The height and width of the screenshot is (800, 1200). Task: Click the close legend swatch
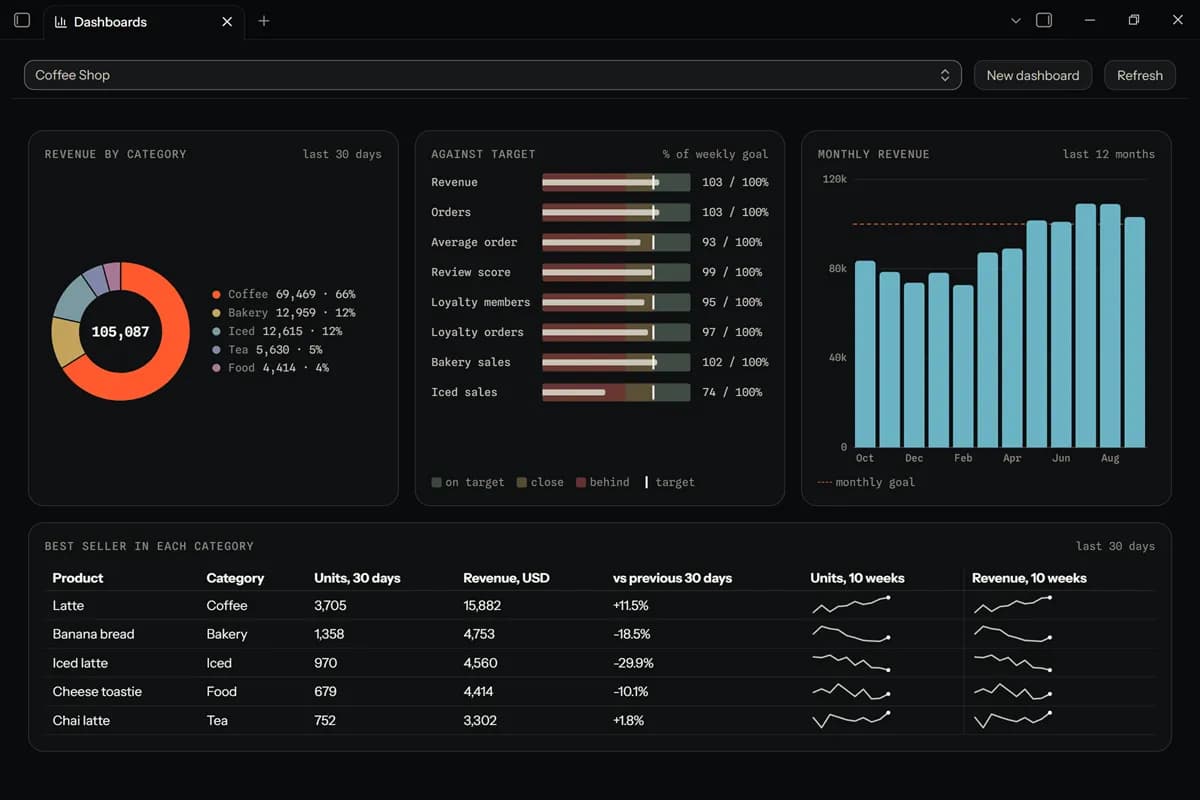point(521,482)
